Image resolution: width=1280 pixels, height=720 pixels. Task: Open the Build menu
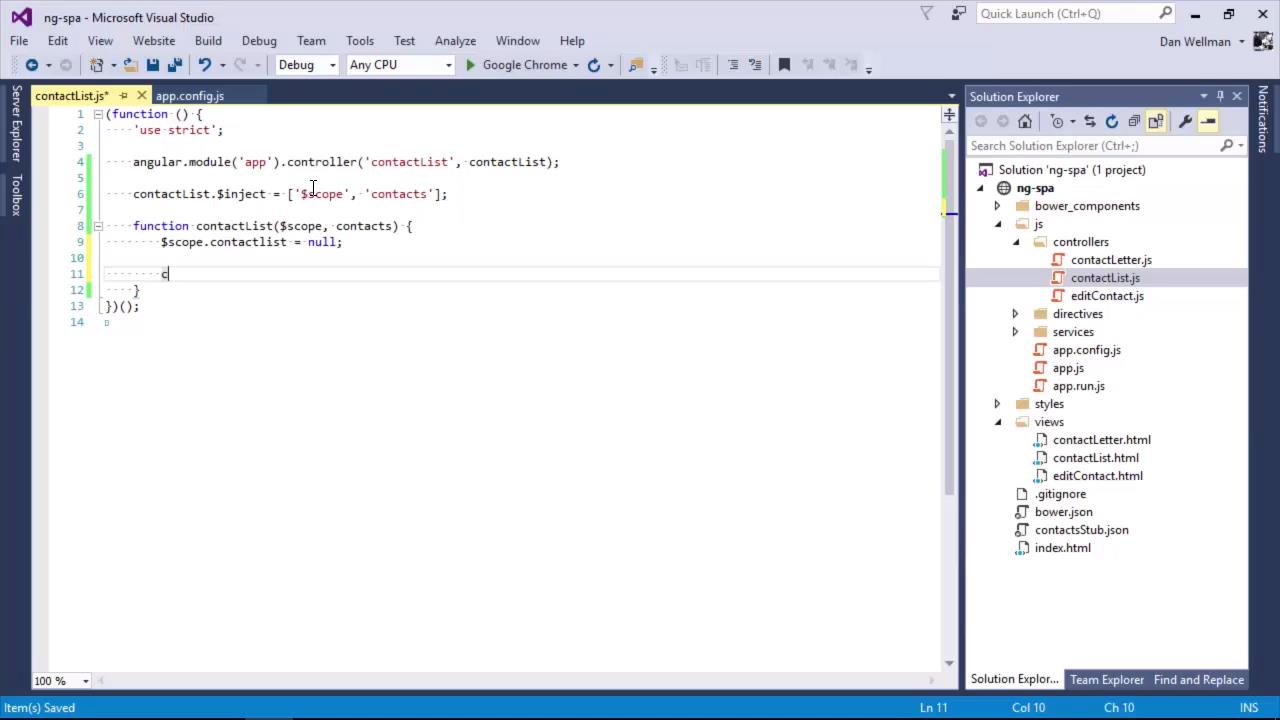click(x=208, y=41)
